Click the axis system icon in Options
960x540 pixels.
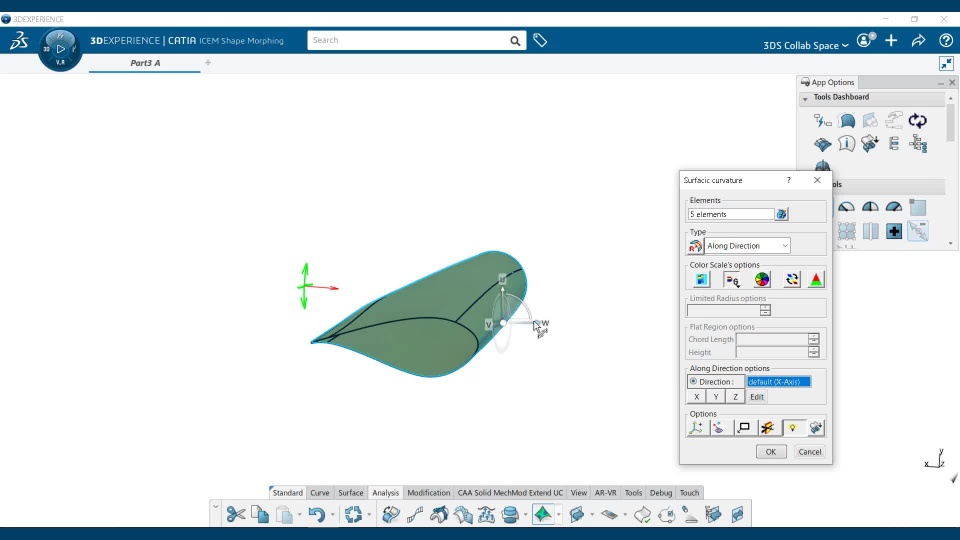(x=696, y=428)
